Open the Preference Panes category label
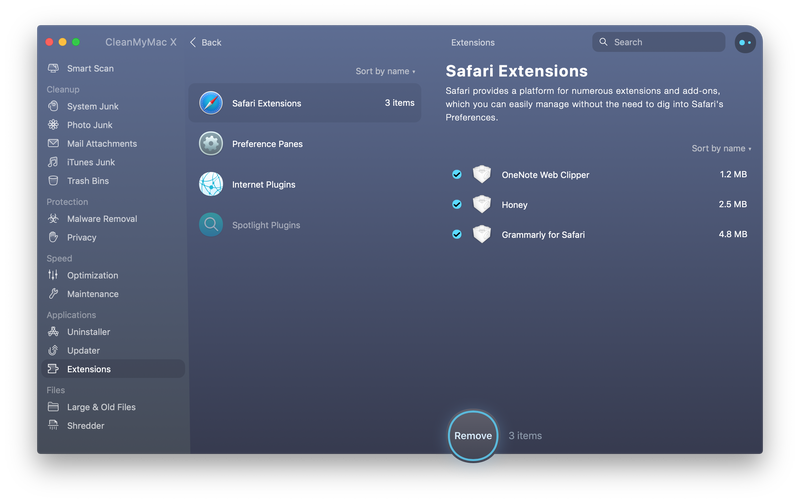This screenshot has height=503, width=800. pyautogui.click(x=267, y=144)
